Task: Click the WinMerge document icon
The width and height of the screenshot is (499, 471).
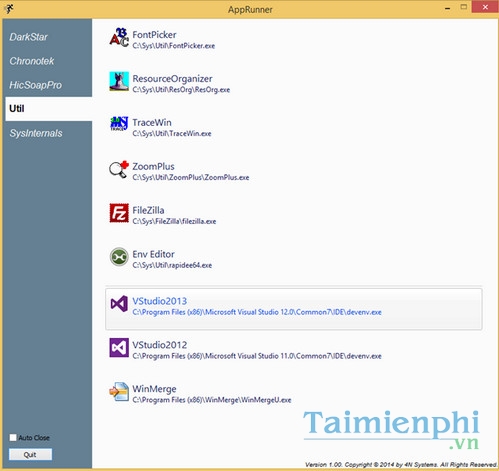Action: (x=119, y=392)
